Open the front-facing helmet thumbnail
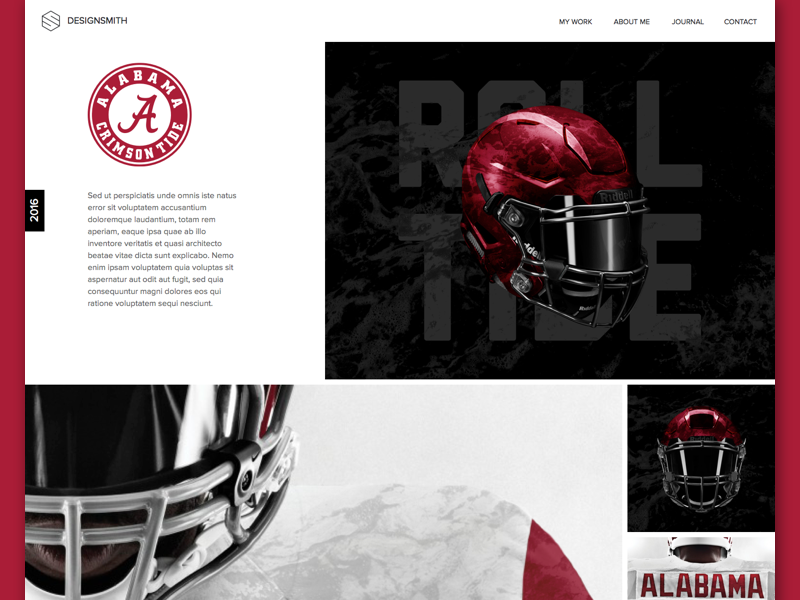Image resolution: width=800 pixels, height=600 pixels. 701,458
